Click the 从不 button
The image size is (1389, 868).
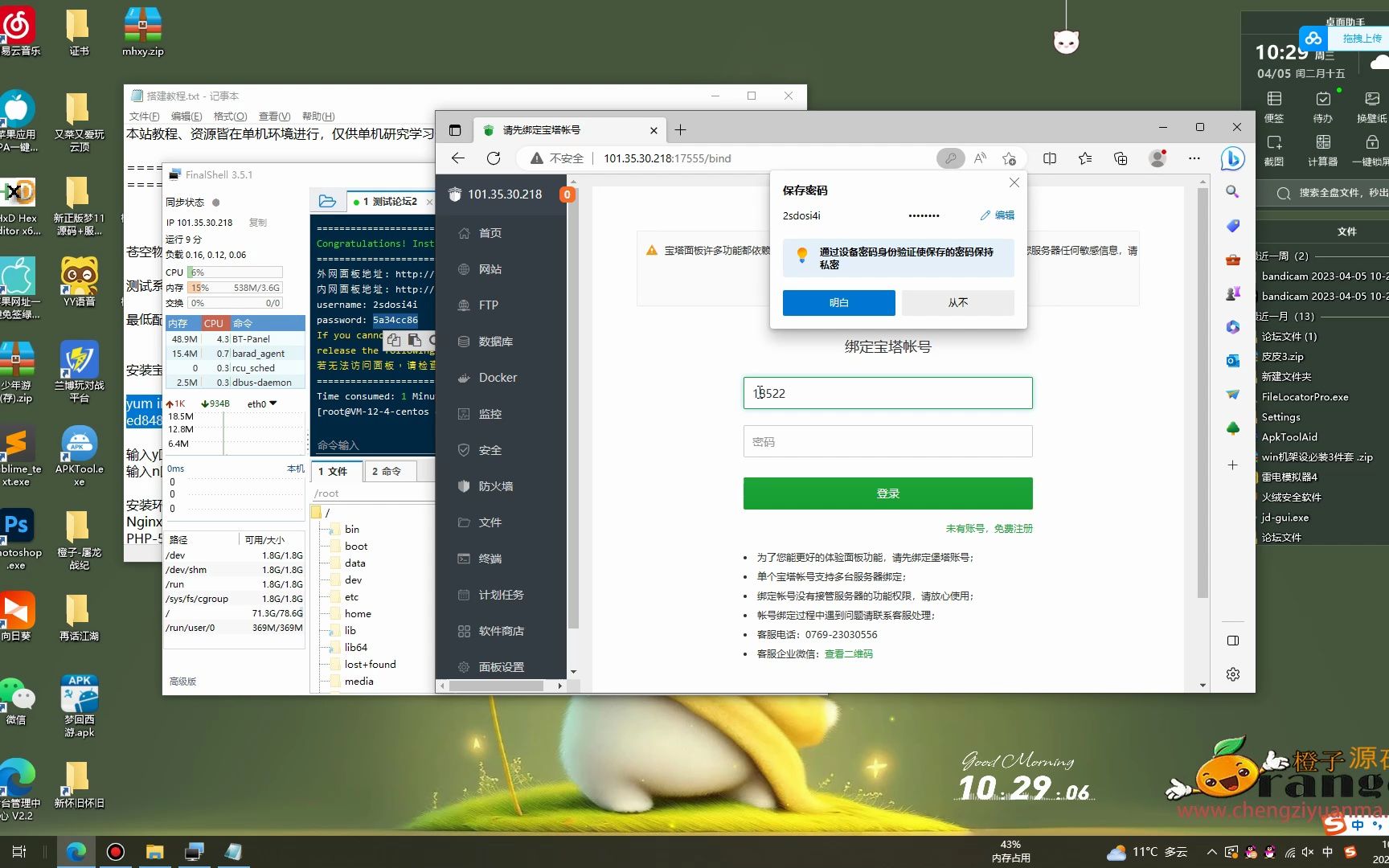[x=957, y=302]
